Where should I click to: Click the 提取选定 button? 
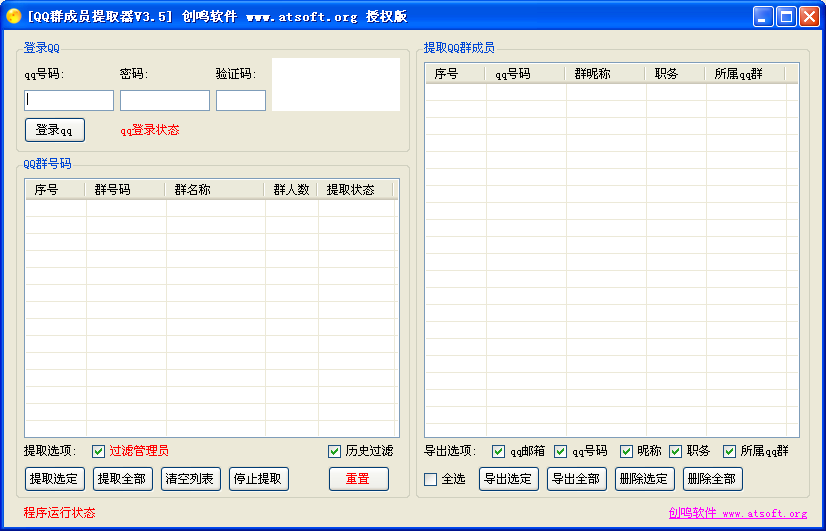55,479
